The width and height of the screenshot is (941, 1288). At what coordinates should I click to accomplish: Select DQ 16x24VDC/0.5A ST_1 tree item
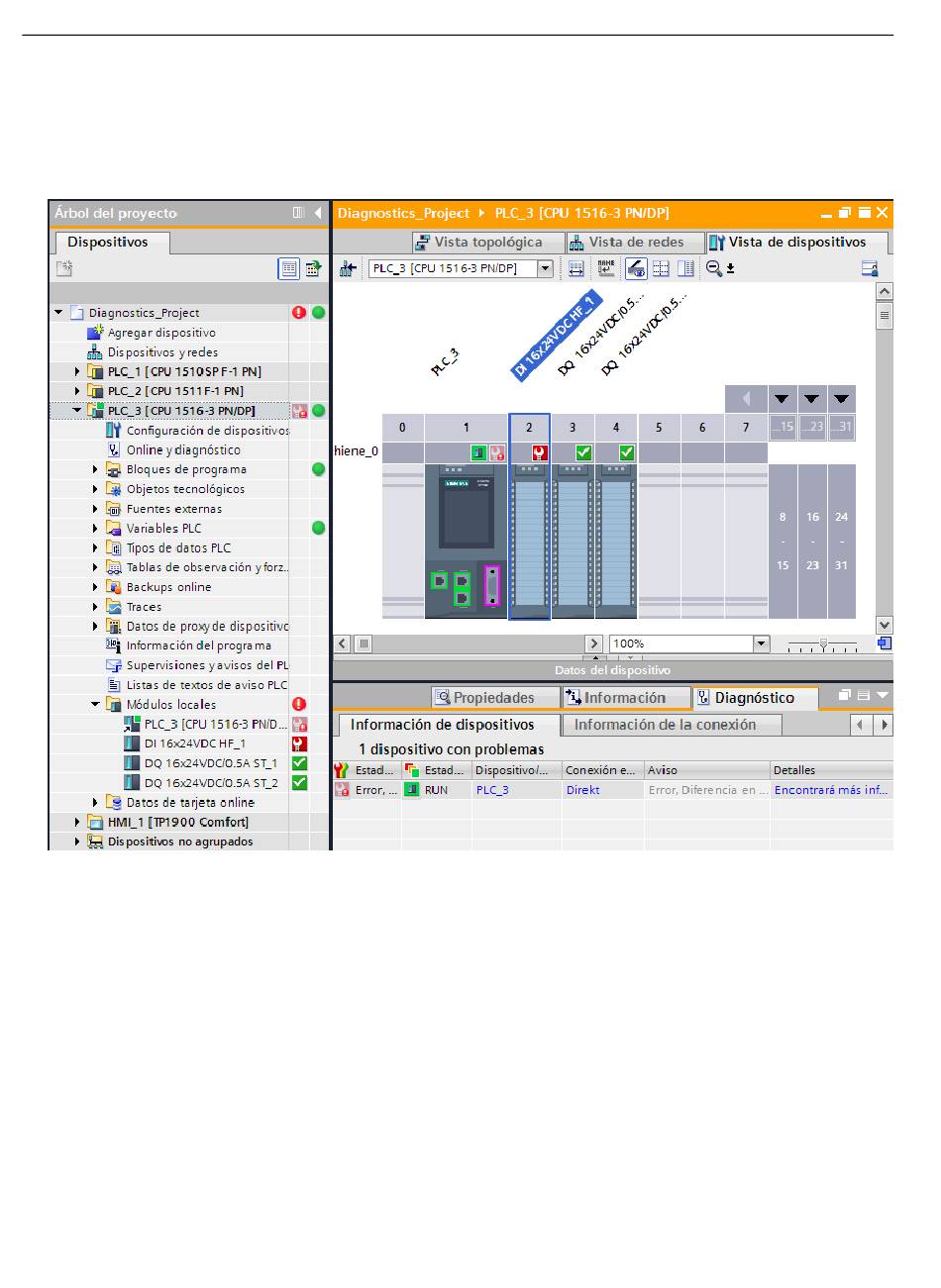(211, 763)
